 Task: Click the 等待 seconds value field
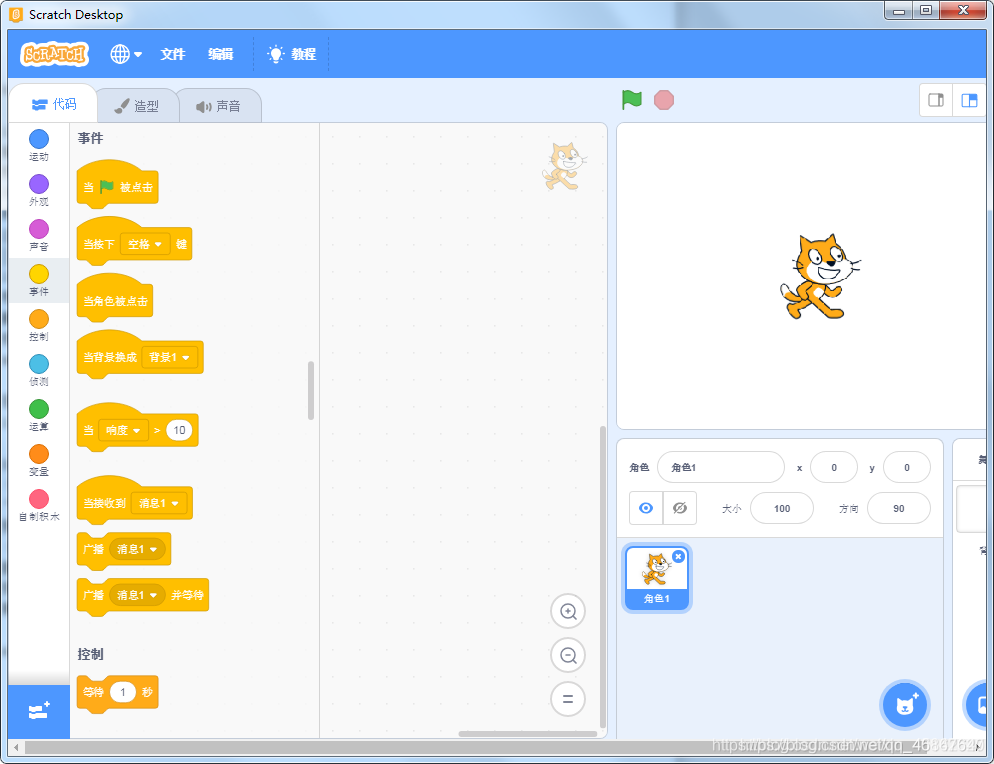pyautogui.click(x=122, y=692)
